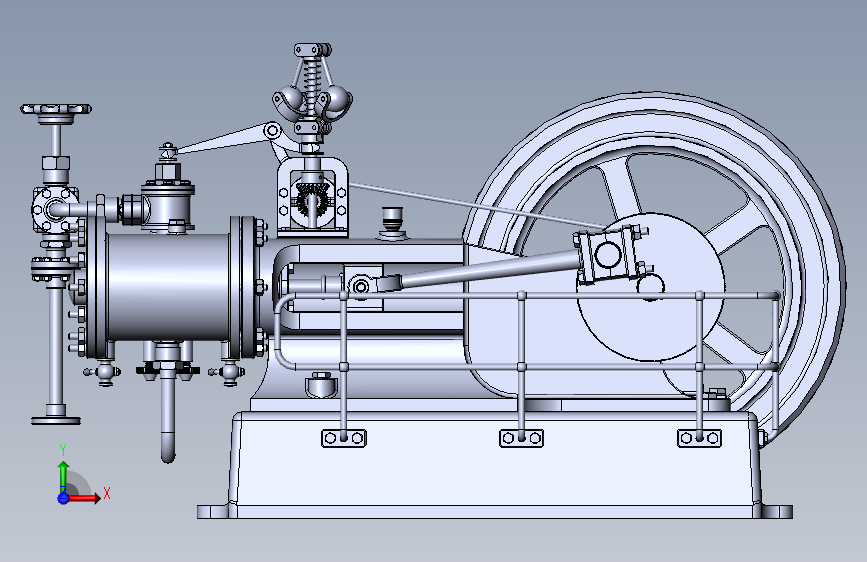
Task: Select the steam cylinder barrel
Action: pyautogui.click(x=168, y=287)
